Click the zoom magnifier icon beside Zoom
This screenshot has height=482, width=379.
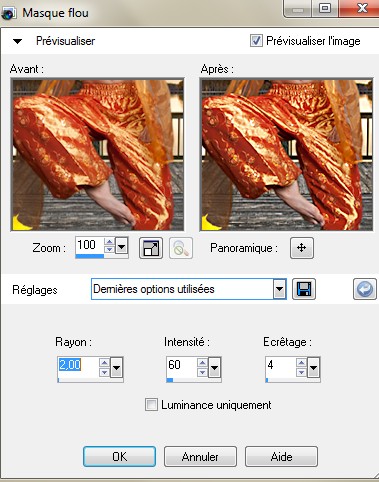pos(181,248)
